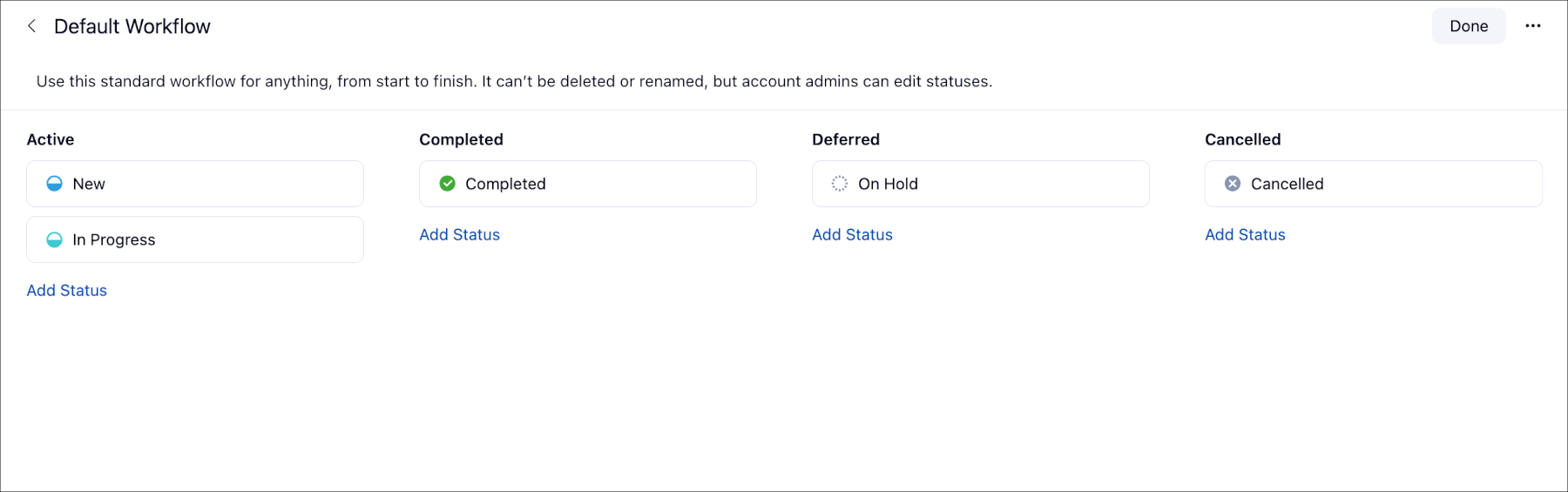Click the back arrow beside Default Workflow
The image size is (1568, 492).
pyautogui.click(x=31, y=26)
